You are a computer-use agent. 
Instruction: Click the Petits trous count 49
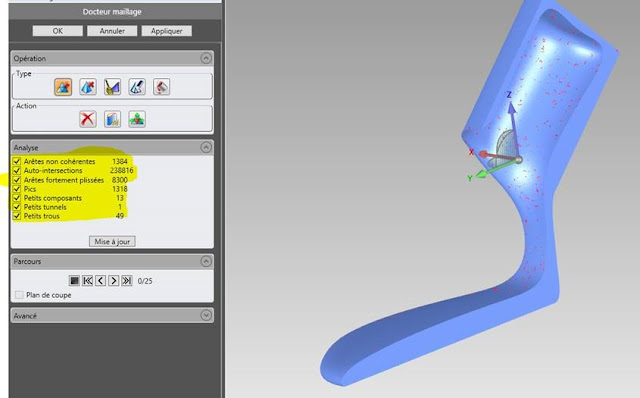pyautogui.click(x=120, y=216)
